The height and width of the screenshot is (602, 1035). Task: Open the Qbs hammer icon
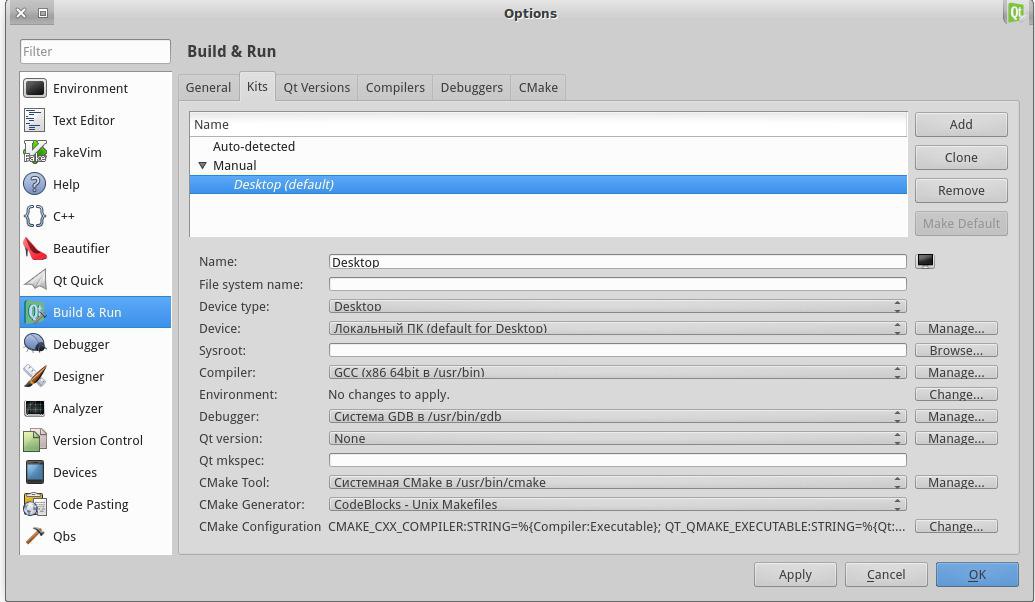[34, 536]
